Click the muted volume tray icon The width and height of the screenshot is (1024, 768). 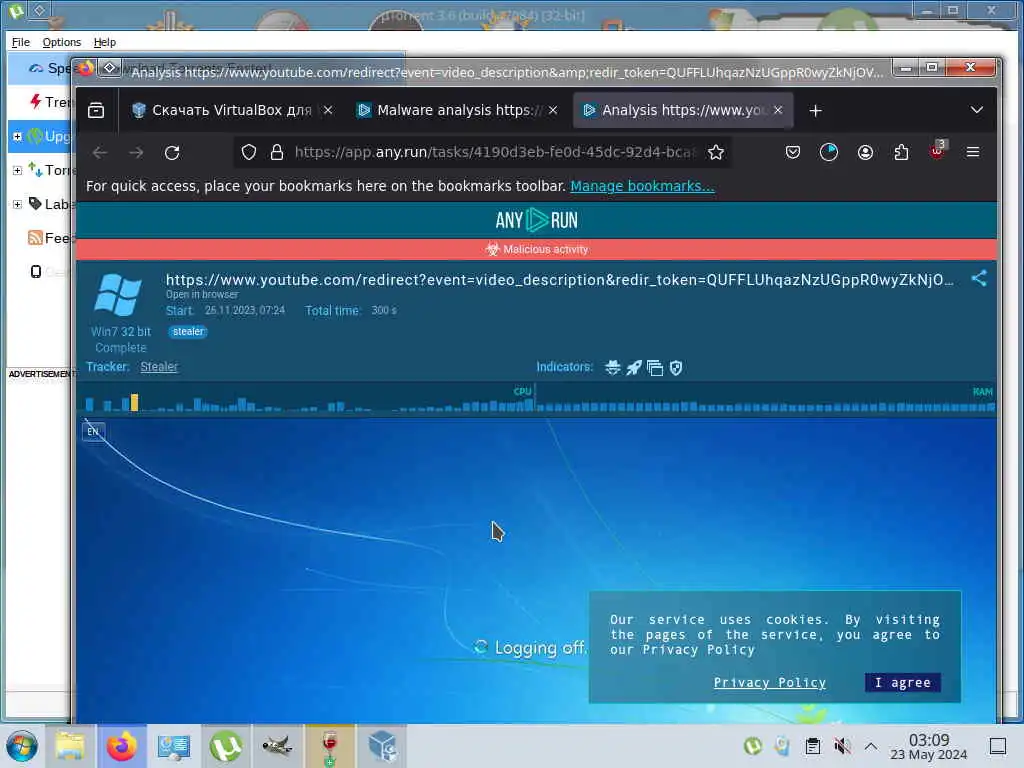(x=842, y=746)
